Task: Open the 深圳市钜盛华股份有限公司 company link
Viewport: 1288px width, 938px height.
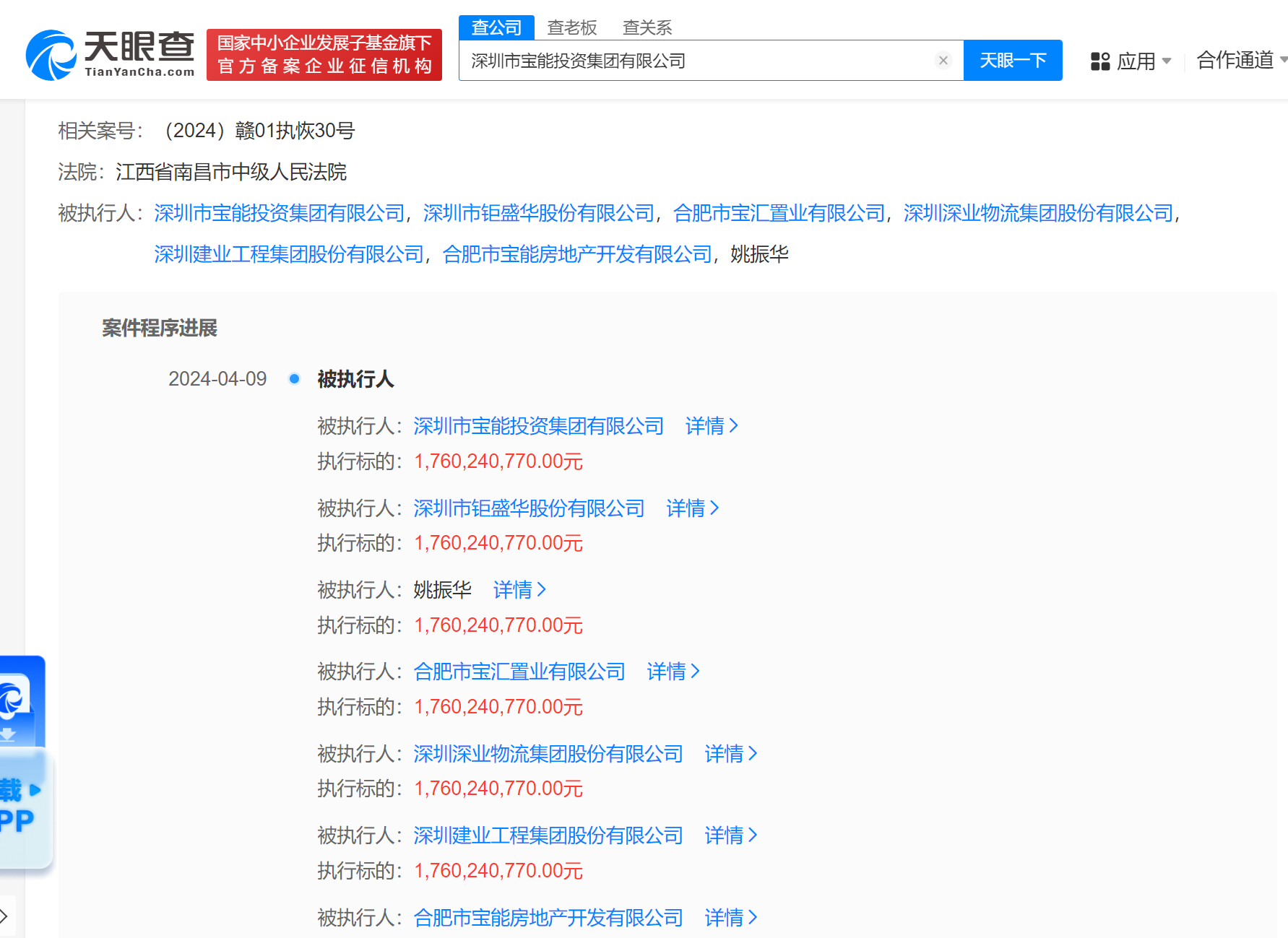Action: click(530, 508)
